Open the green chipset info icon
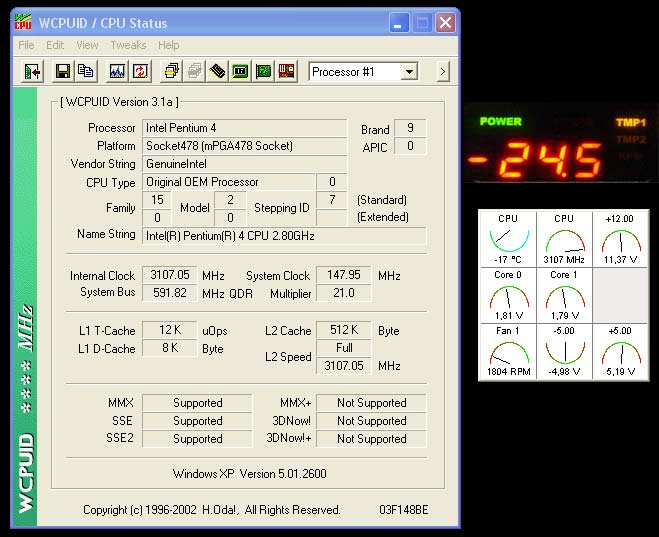The width and height of the screenshot is (659, 537). pyautogui.click(x=240, y=72)
